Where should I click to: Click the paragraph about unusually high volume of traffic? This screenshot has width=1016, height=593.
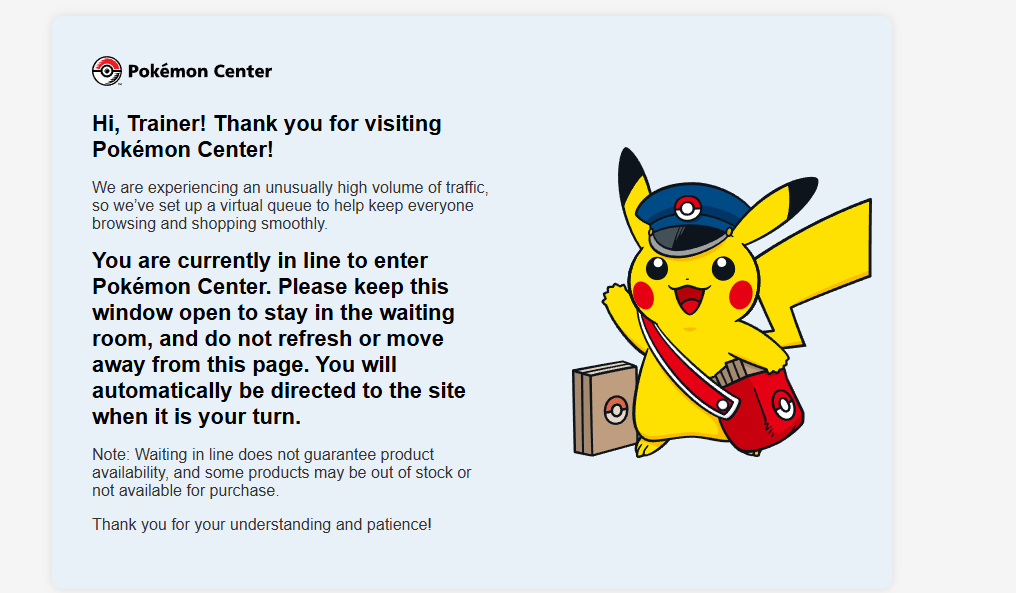click(290, 205)
